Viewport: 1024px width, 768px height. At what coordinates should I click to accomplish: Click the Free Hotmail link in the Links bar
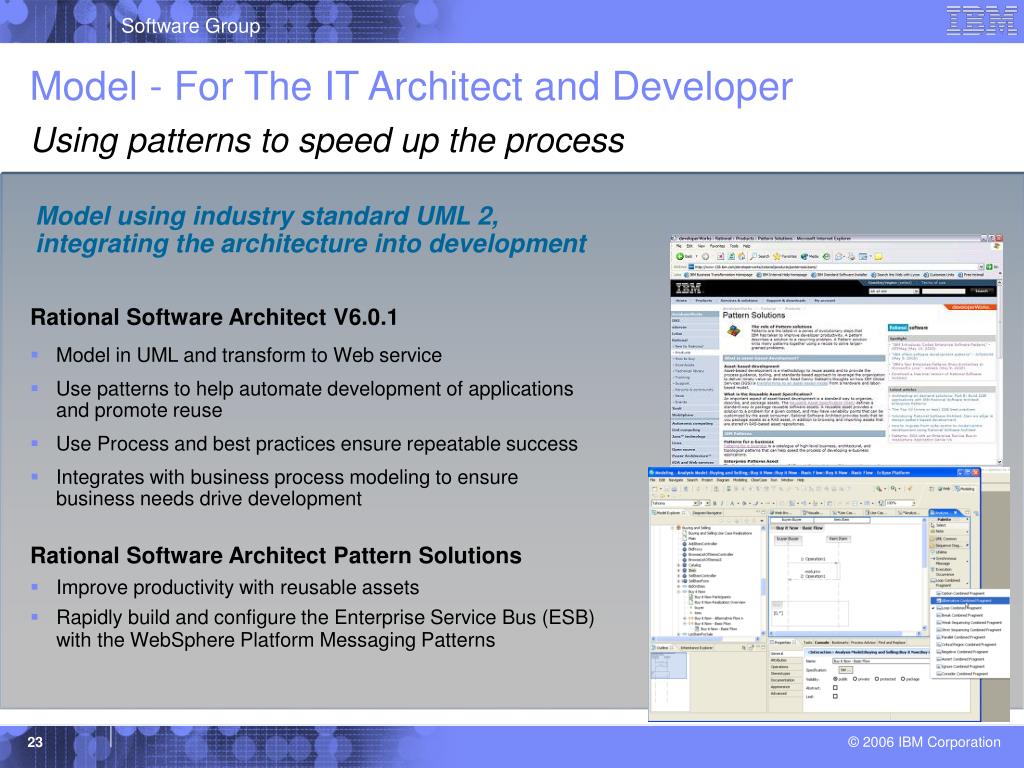(972, 275)
